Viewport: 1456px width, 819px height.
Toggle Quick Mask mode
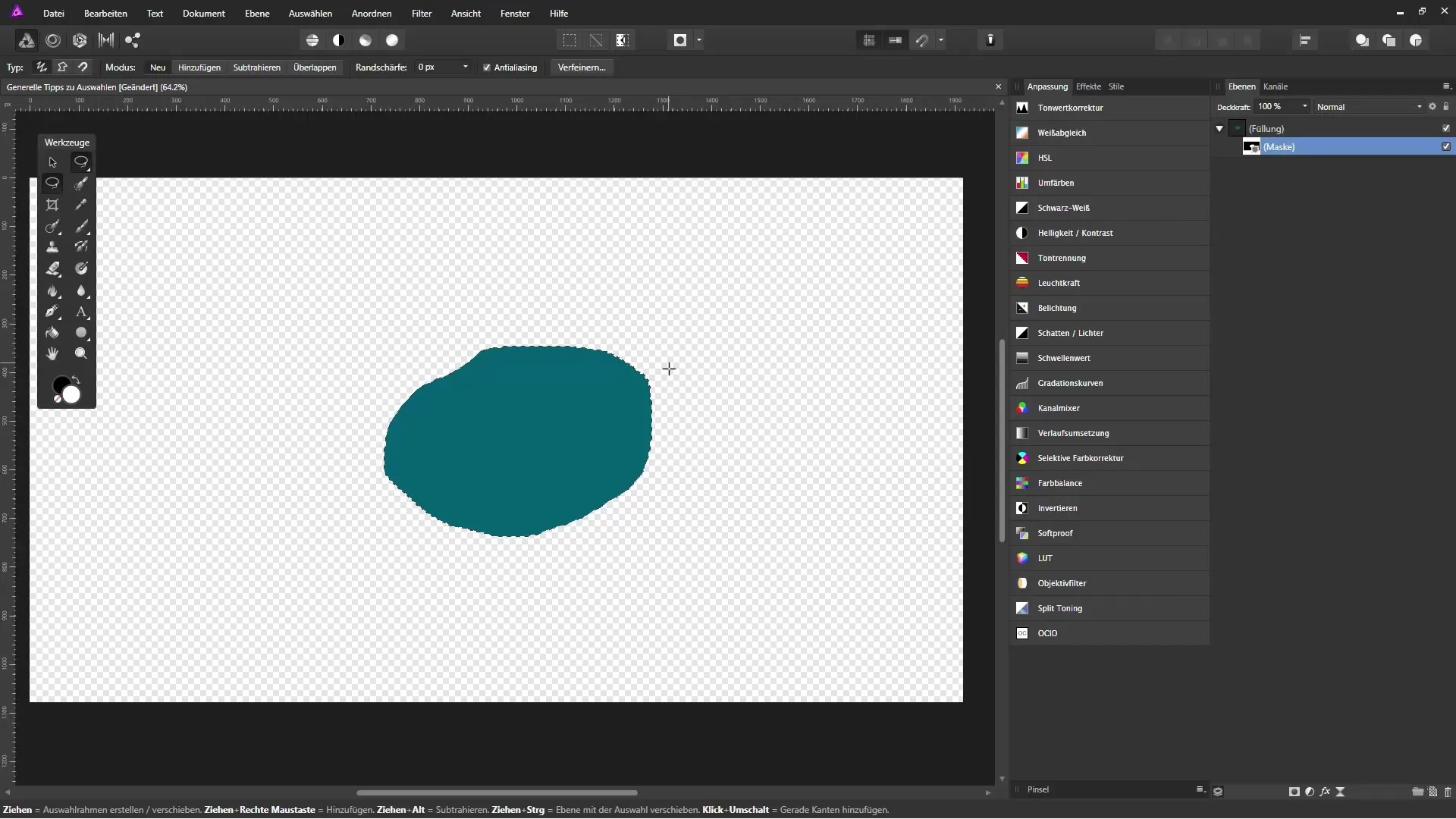(x=680, y=40)
